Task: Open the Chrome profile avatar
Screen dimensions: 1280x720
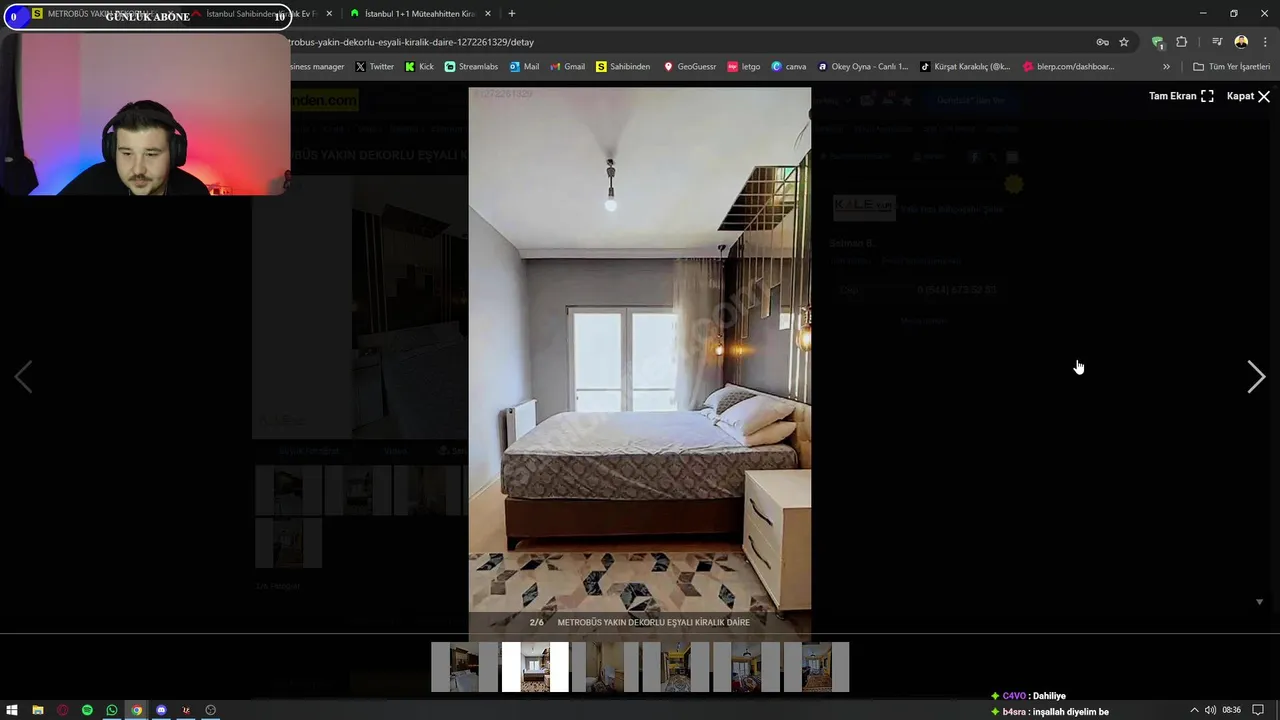Action: click(1241, 42)
